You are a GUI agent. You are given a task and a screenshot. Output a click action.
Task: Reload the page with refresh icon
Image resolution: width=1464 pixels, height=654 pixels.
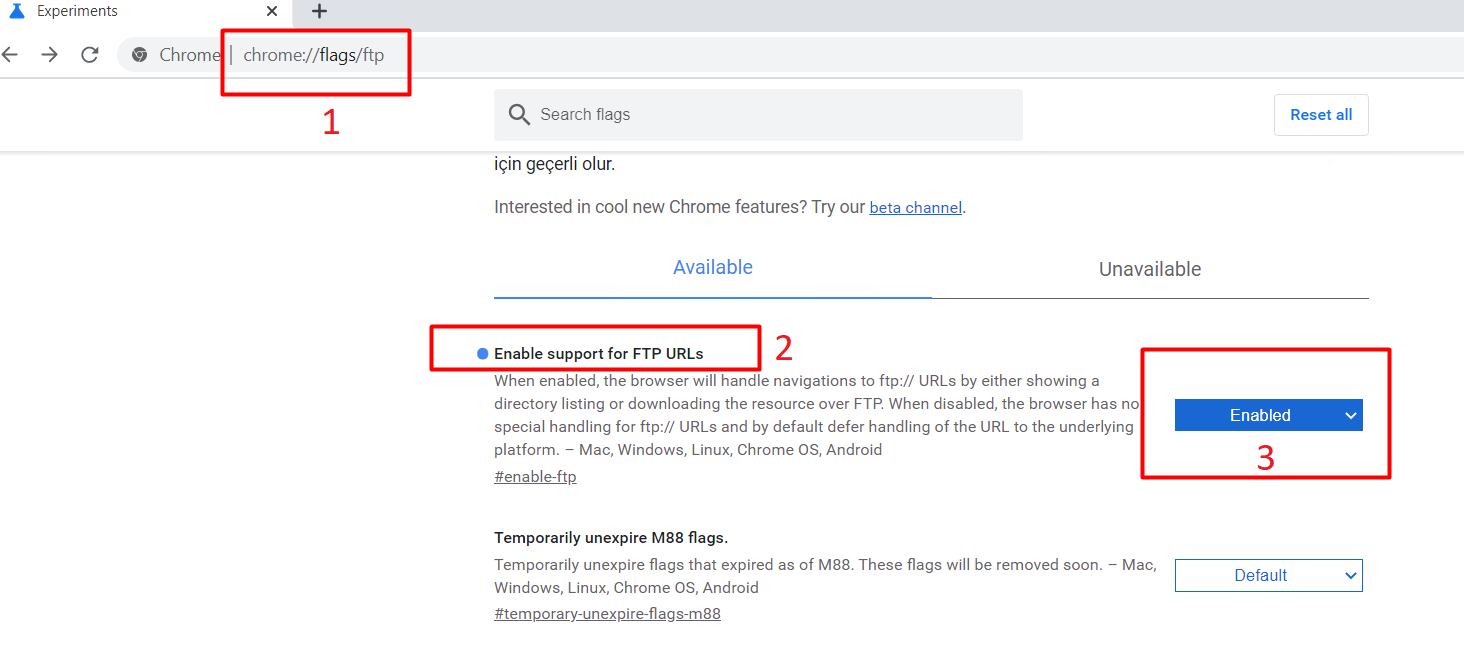click(x=90, y=54)
